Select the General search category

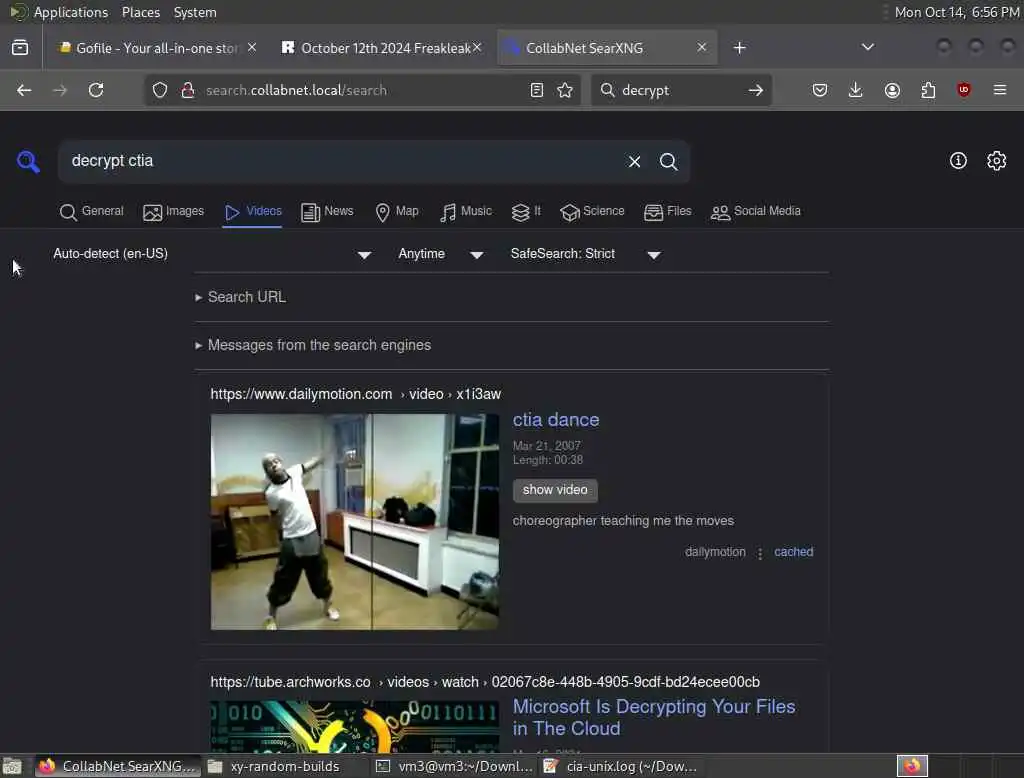click(91, 212)
